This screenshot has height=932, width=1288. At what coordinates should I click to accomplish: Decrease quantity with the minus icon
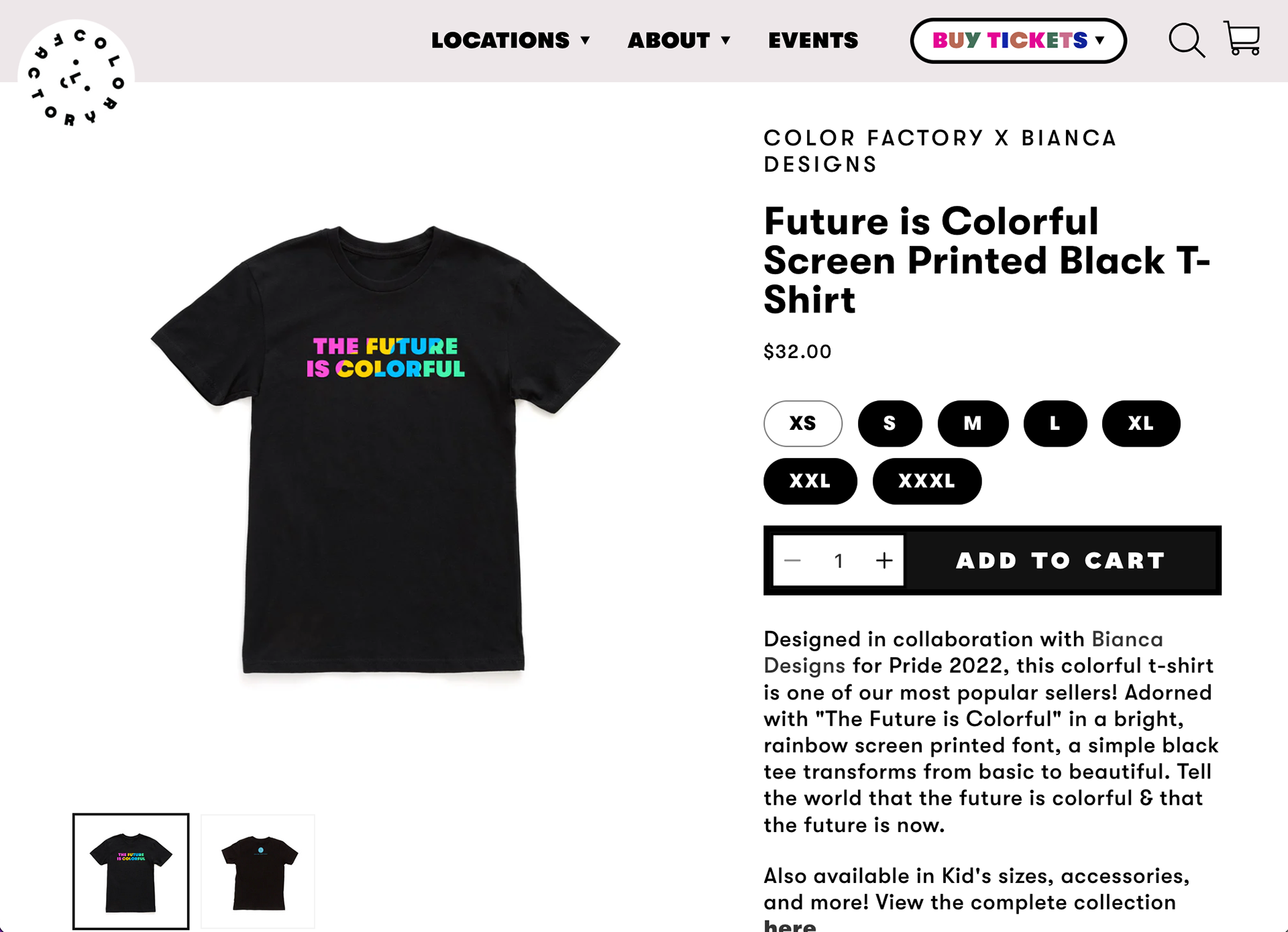point(792,561)
